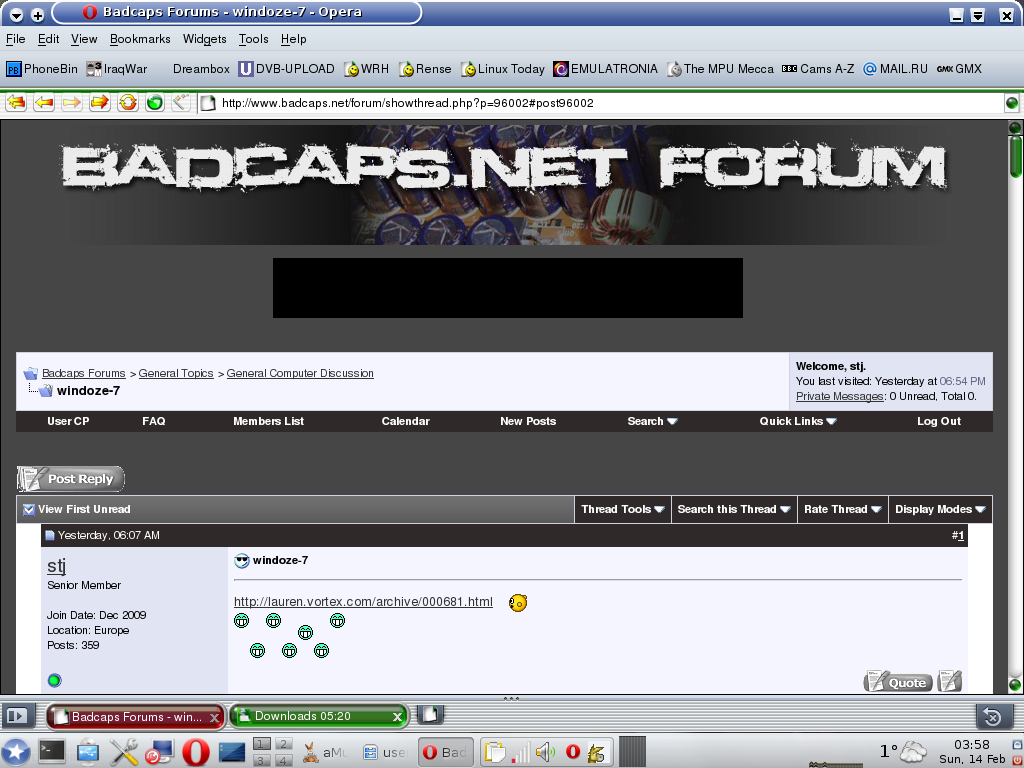Click the wrench and screwdriver settings icon
Screen dimensions: 1024x768
point(123,752)
